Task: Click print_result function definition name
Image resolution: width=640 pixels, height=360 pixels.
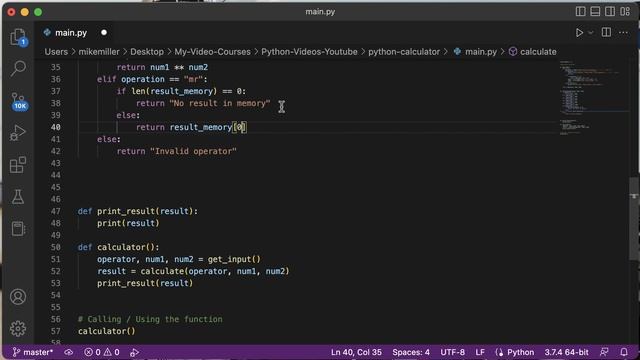Action: click(x=126, y=211)
